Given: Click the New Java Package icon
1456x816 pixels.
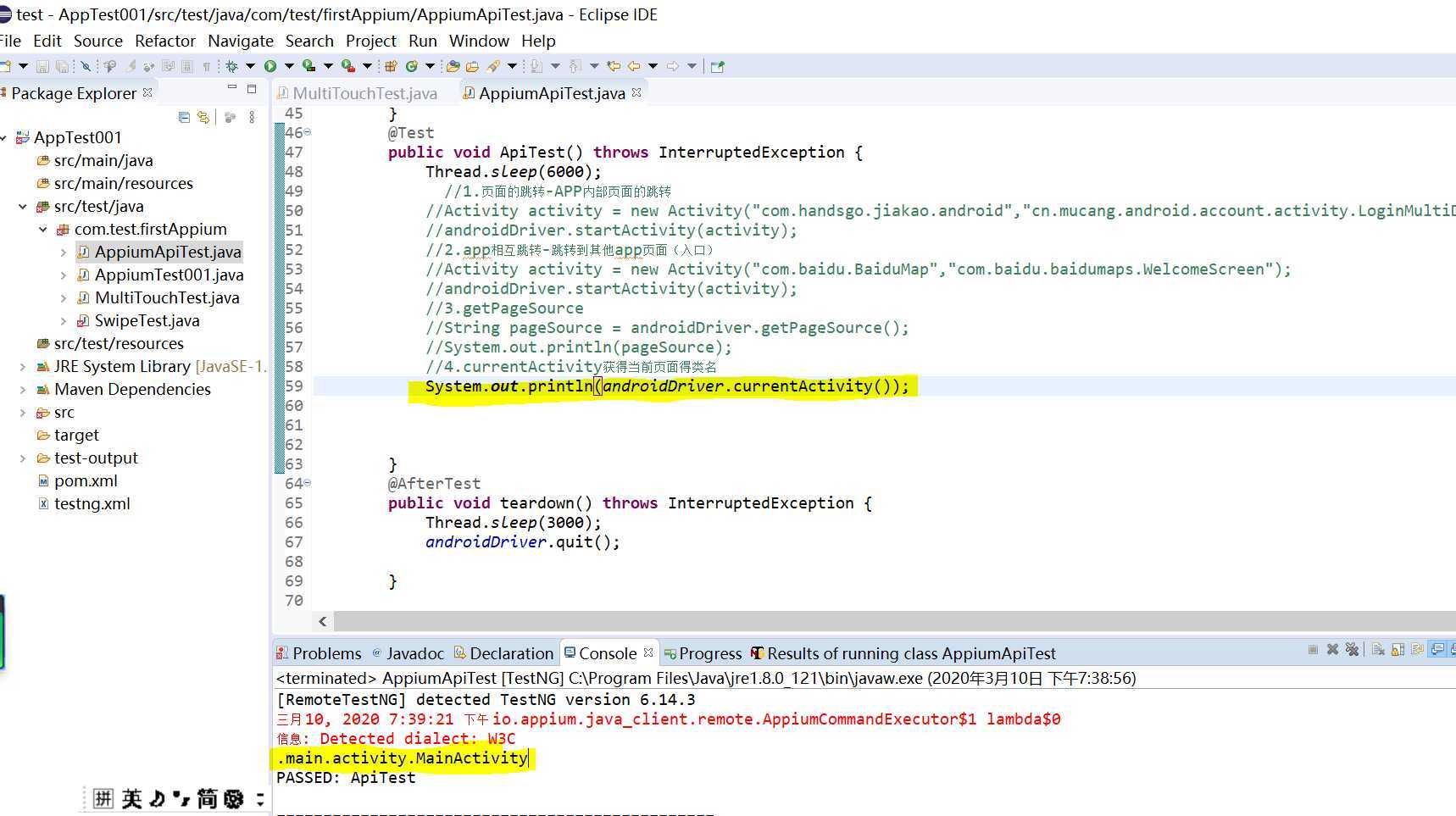Looking at the screenshot, I should (x=391, y=66).
